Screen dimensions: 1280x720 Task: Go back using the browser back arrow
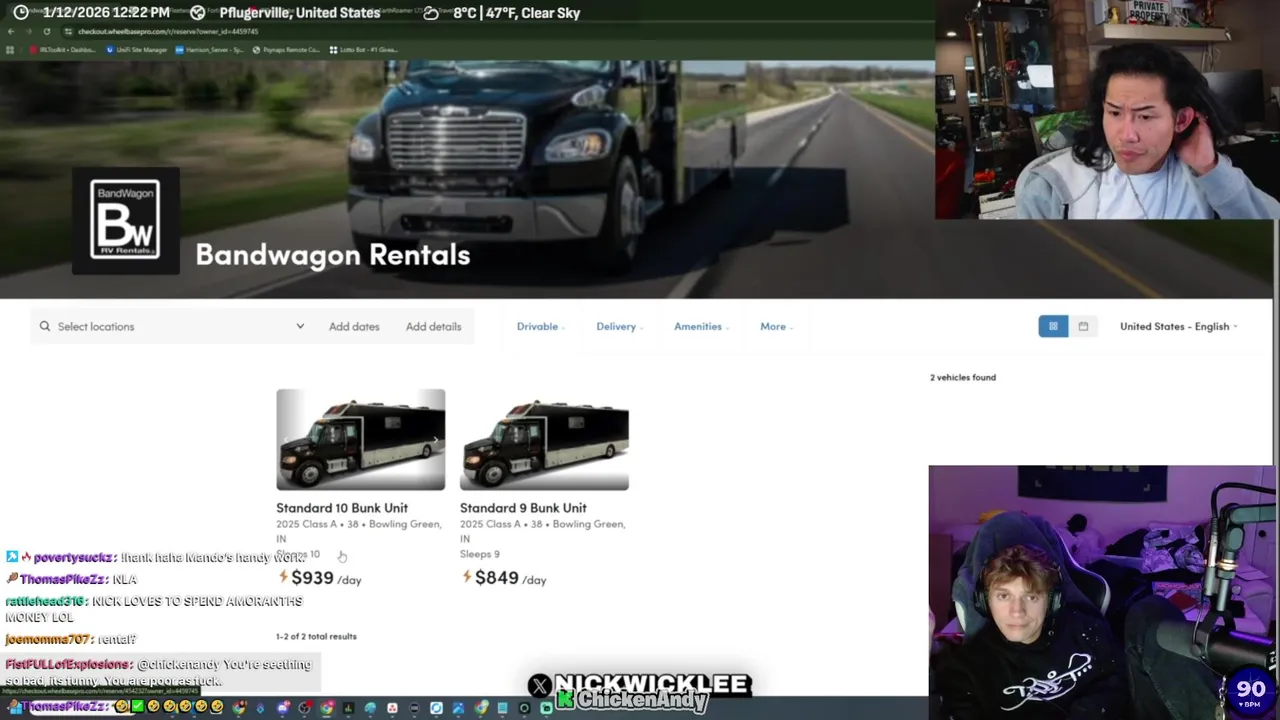tap(11, 31)
